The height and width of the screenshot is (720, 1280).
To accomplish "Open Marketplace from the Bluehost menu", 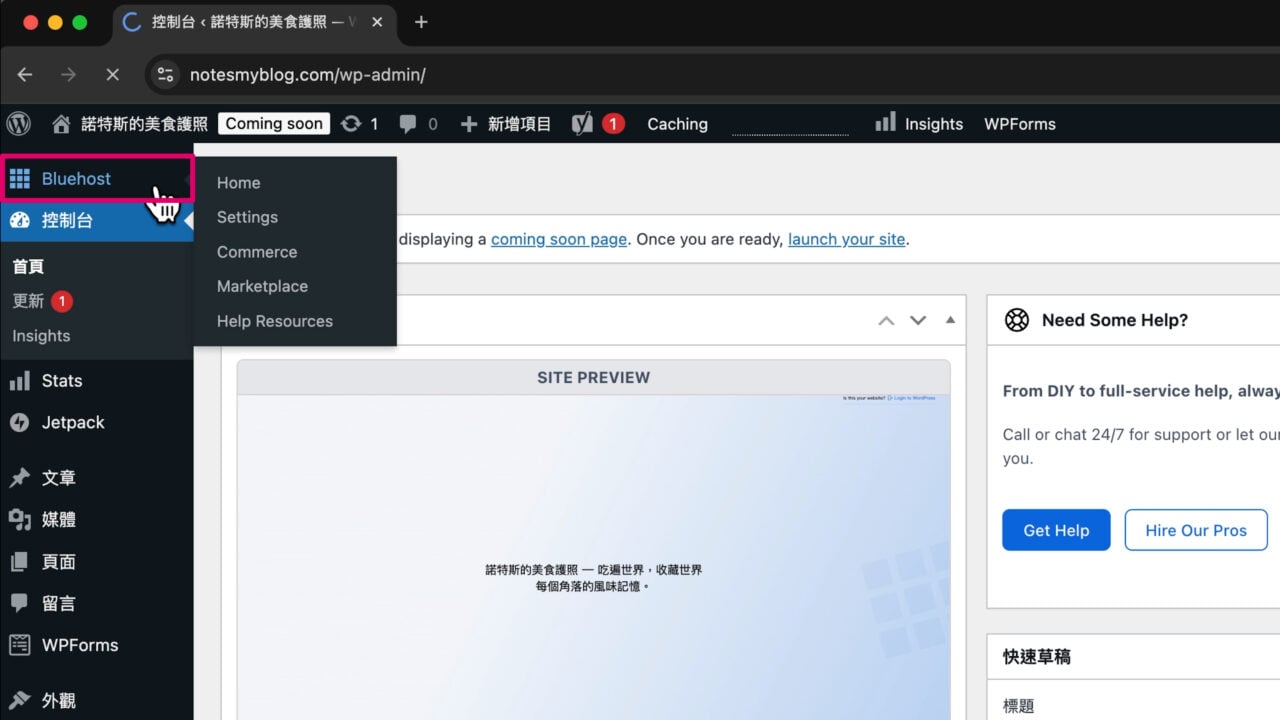I will coord(262,286).
